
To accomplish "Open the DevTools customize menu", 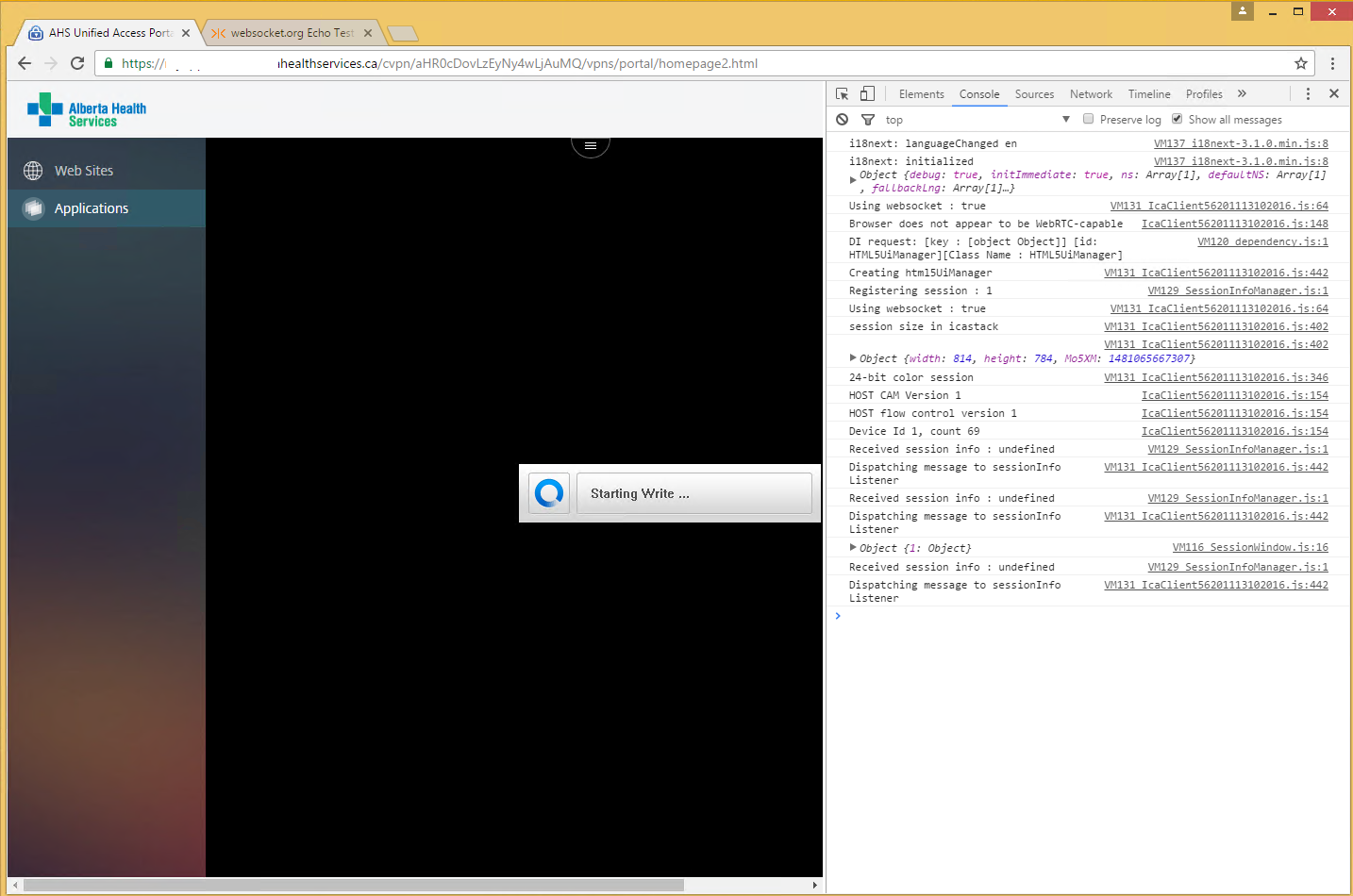I will pyautogui.click(x=1308, y=93).
